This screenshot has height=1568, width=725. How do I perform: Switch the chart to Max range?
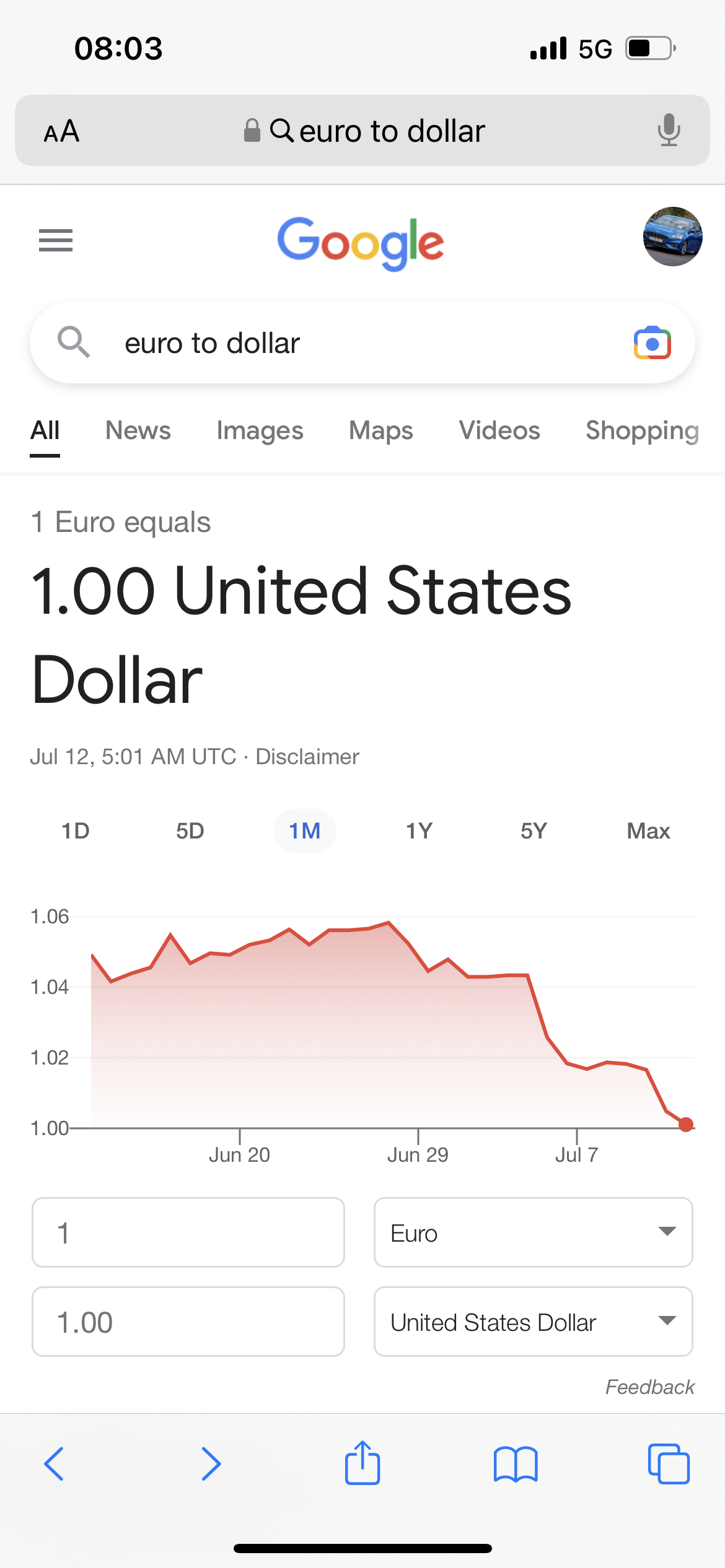tap(648, 831)
